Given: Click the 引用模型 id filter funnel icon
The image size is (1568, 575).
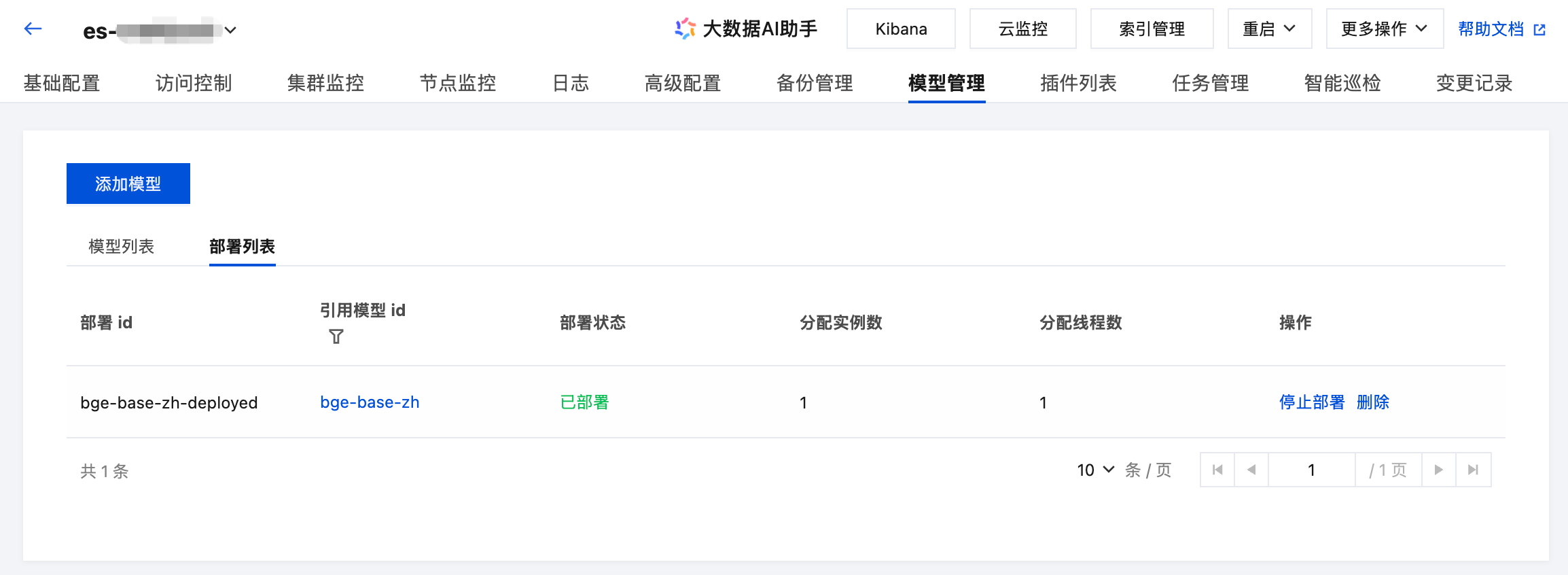Looking at the screenshot, I should point(336,336).
